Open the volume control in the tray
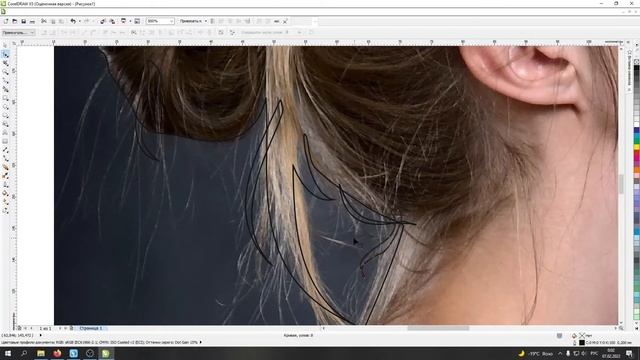This screenshot has width=640, height=360. (x=584, y=353)
